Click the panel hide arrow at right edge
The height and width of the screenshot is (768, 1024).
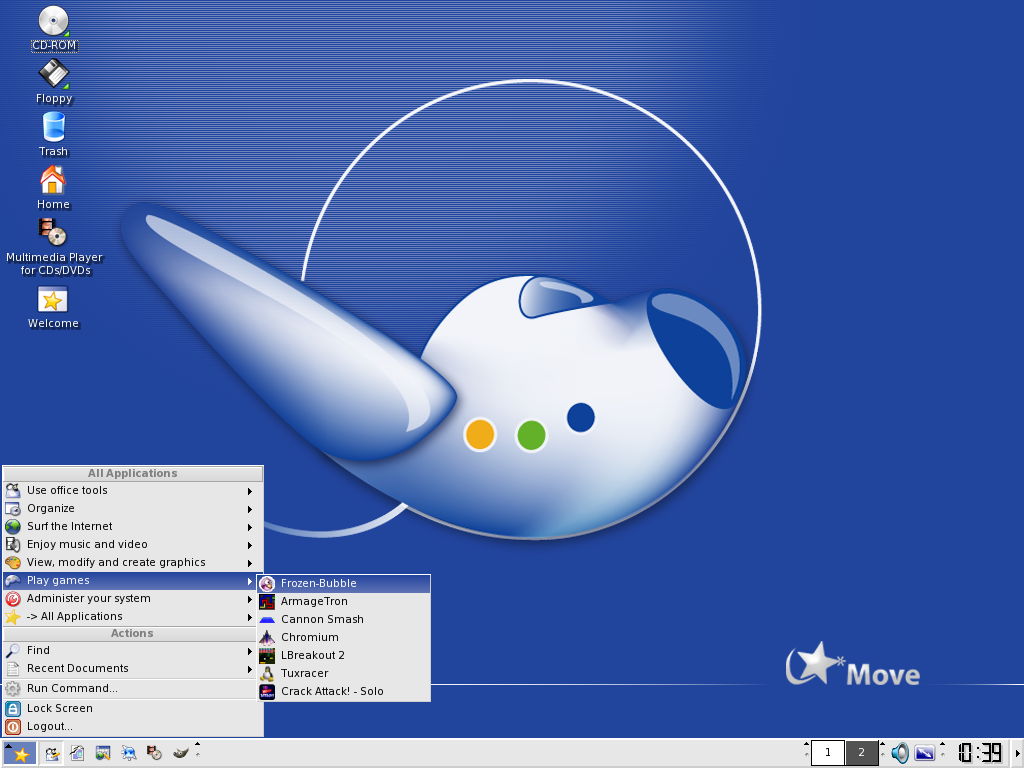(x=1018, y=754)
